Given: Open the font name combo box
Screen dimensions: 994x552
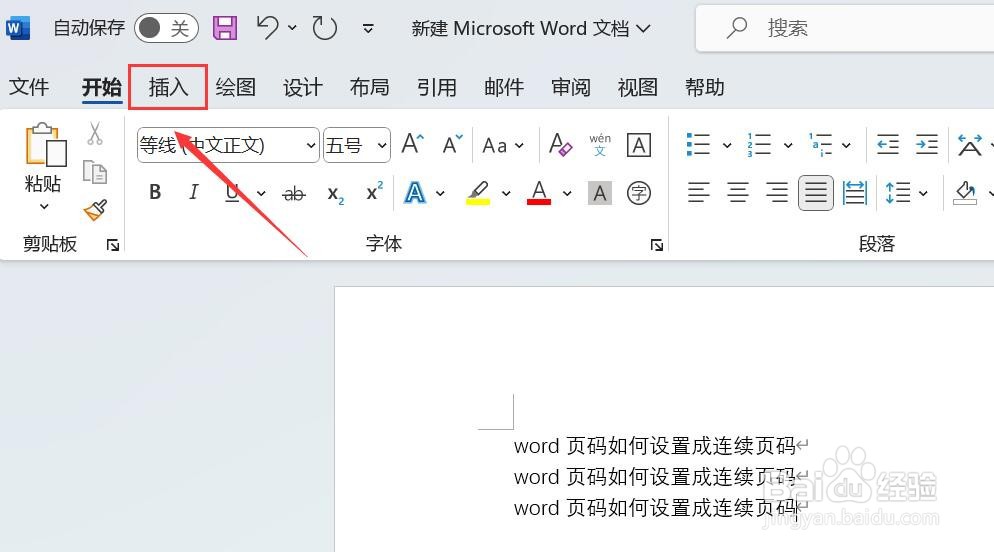Looking at the screenshot, I should 228,145.
